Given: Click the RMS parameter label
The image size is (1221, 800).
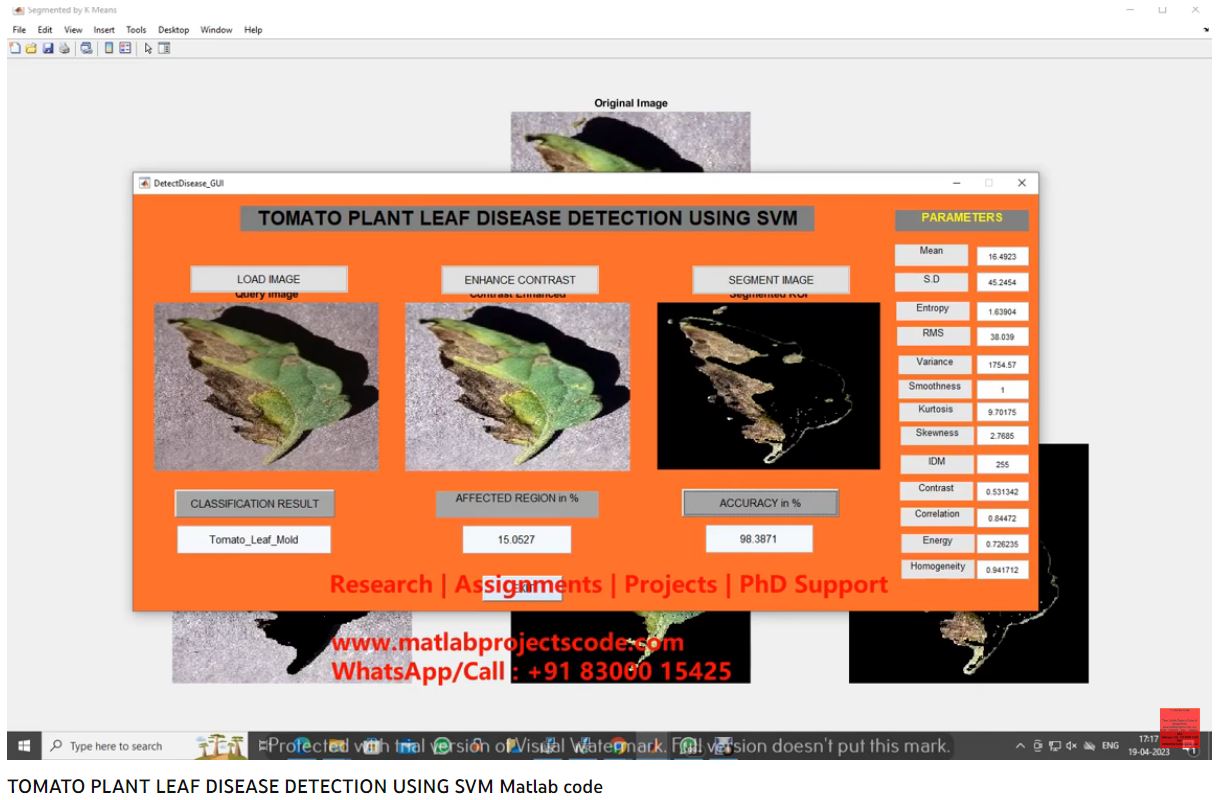Looking at the screenshot, I should tap(933, 335).
